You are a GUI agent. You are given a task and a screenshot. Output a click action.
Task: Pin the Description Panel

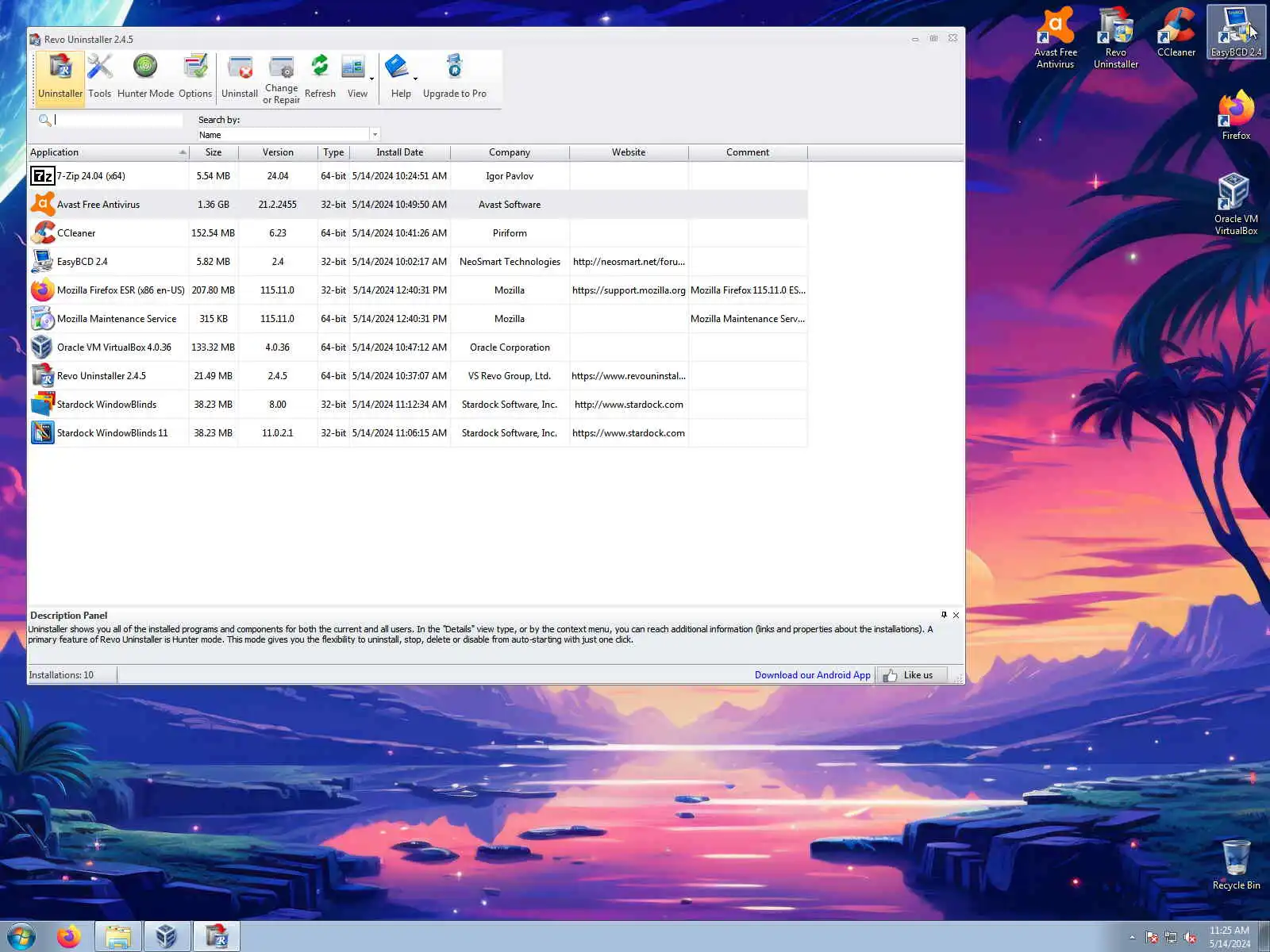(x=944, y=615)
